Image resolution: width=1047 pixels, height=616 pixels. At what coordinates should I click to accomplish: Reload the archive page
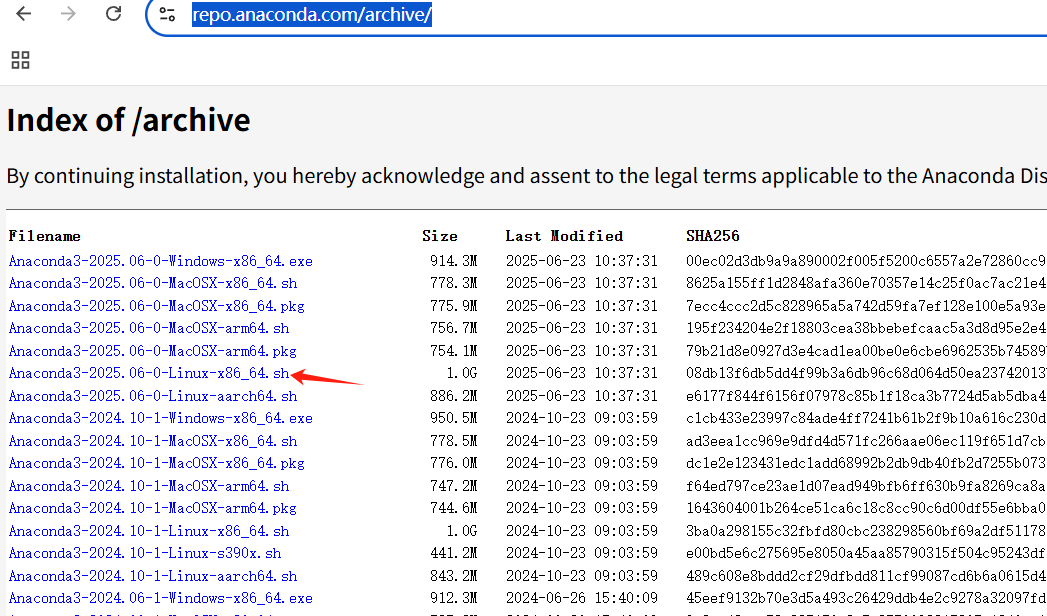pyautogui.click(x=114, y=13)
